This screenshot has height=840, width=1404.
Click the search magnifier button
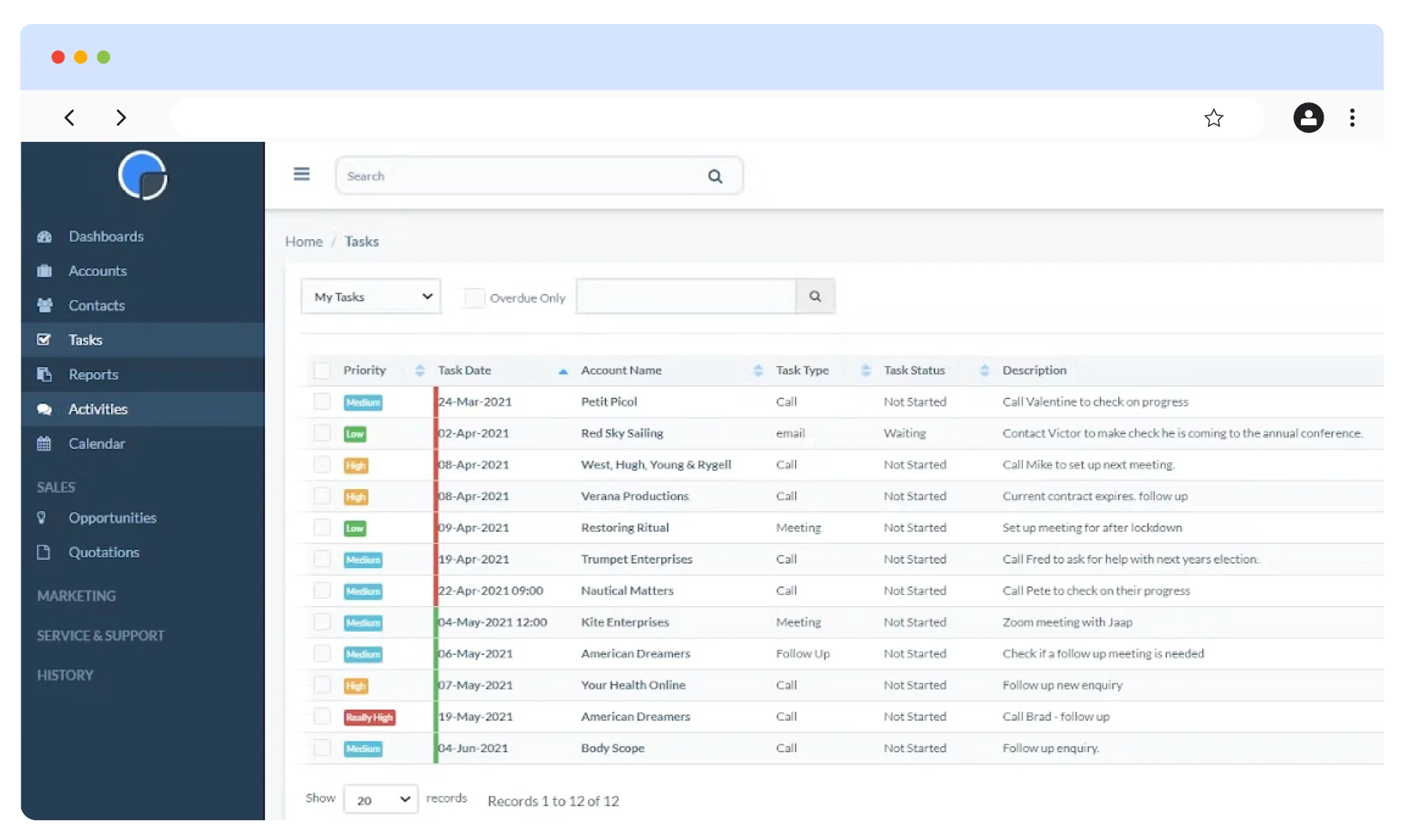click(815, 296)
